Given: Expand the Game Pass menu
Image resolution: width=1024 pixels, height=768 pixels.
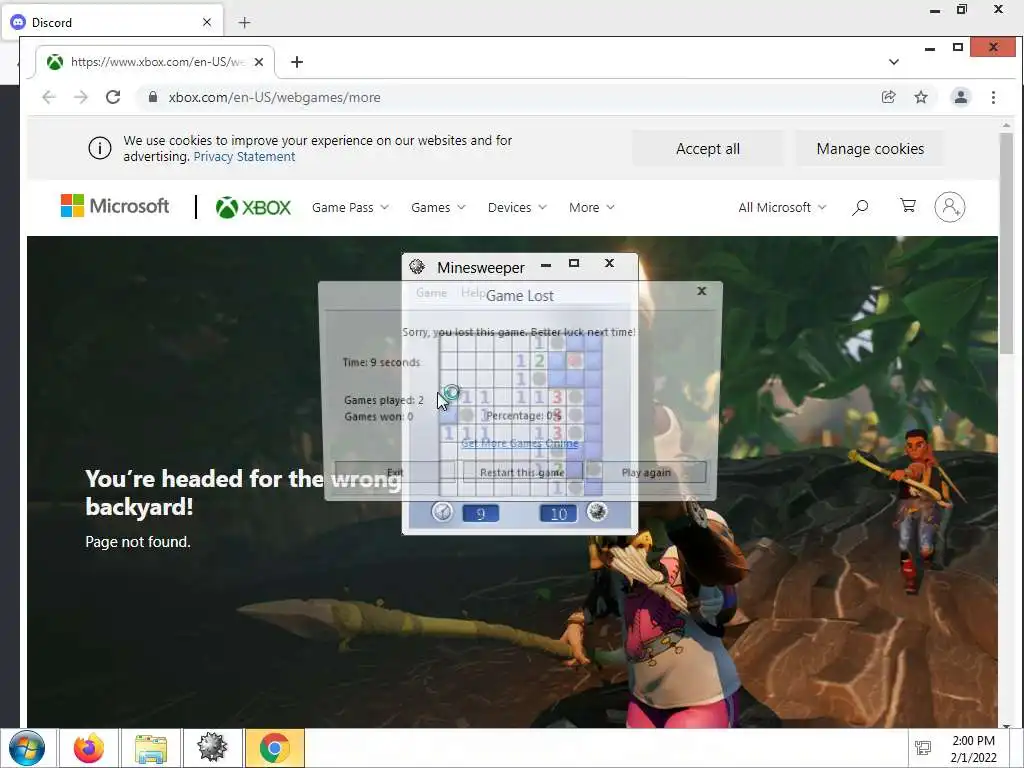Looking at the screenshot, I should [x=350, y=208].
